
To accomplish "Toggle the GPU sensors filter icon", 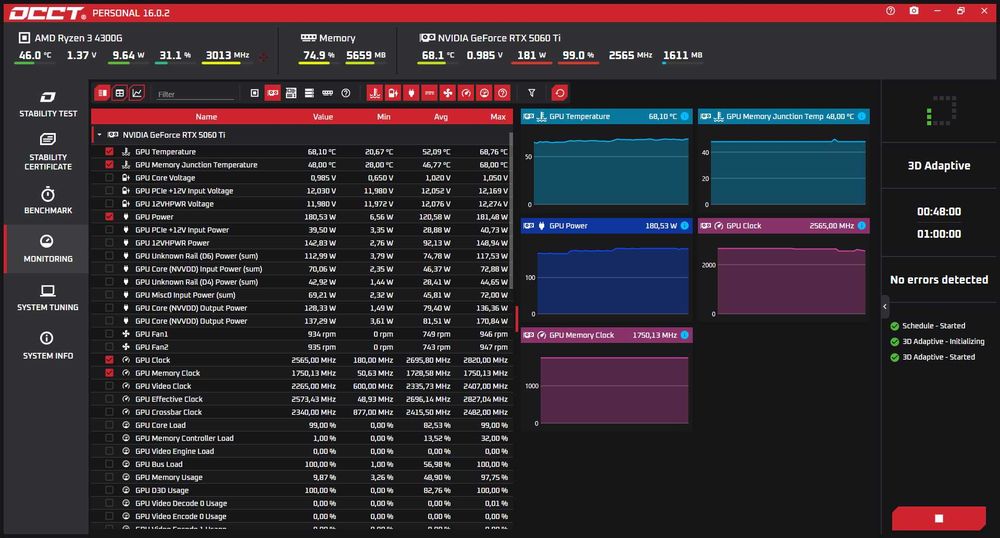I will (x=273, y=93).
